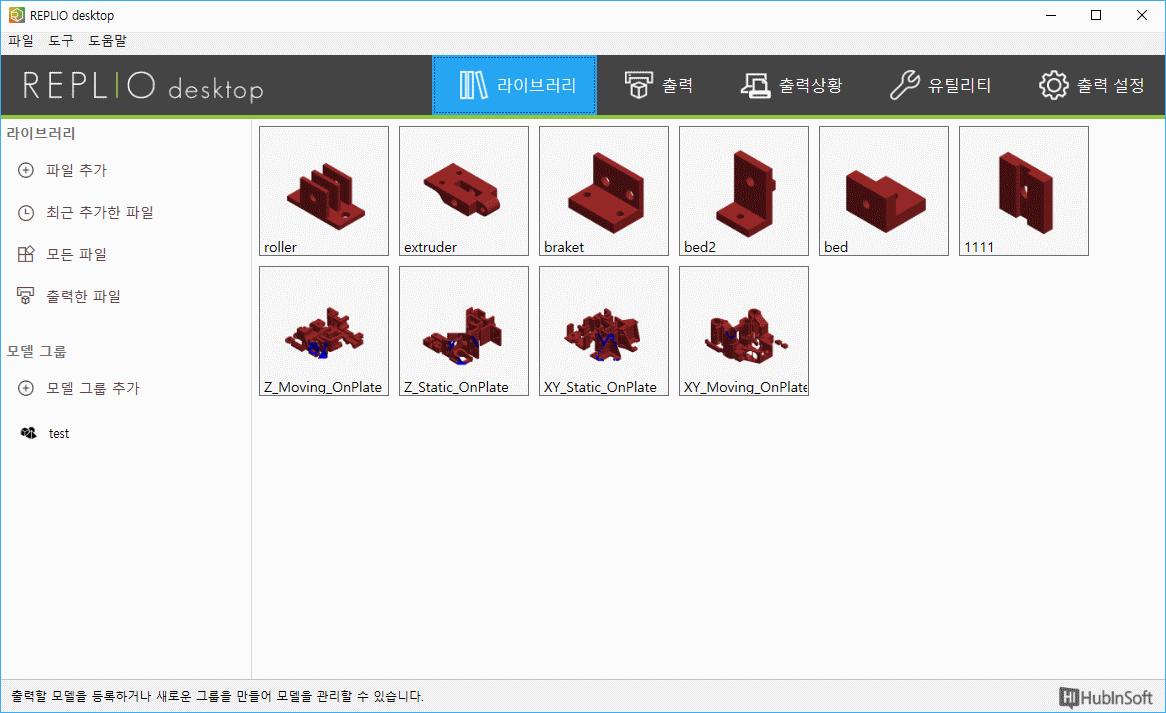Select the extruder model thumbnail
The image size is (1166, 713).
[464, 191]
